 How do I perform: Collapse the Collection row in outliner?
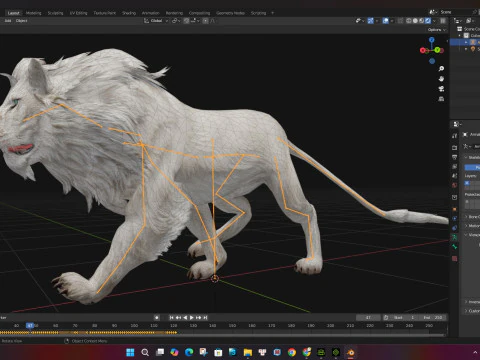pyautogui.click(x=460, y=35)
